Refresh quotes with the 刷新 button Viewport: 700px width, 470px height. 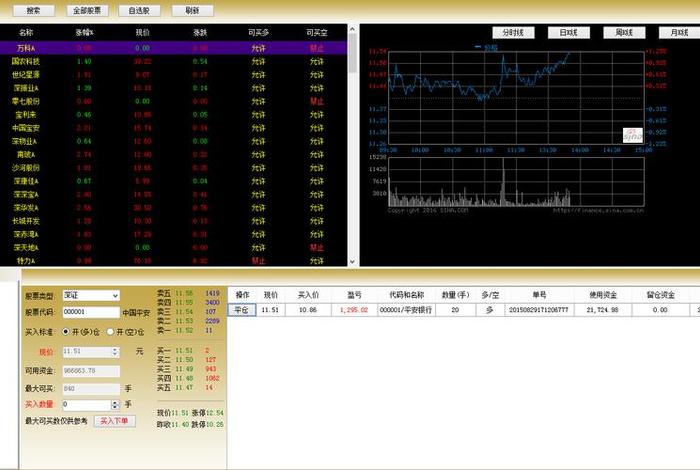click(192, 10)
